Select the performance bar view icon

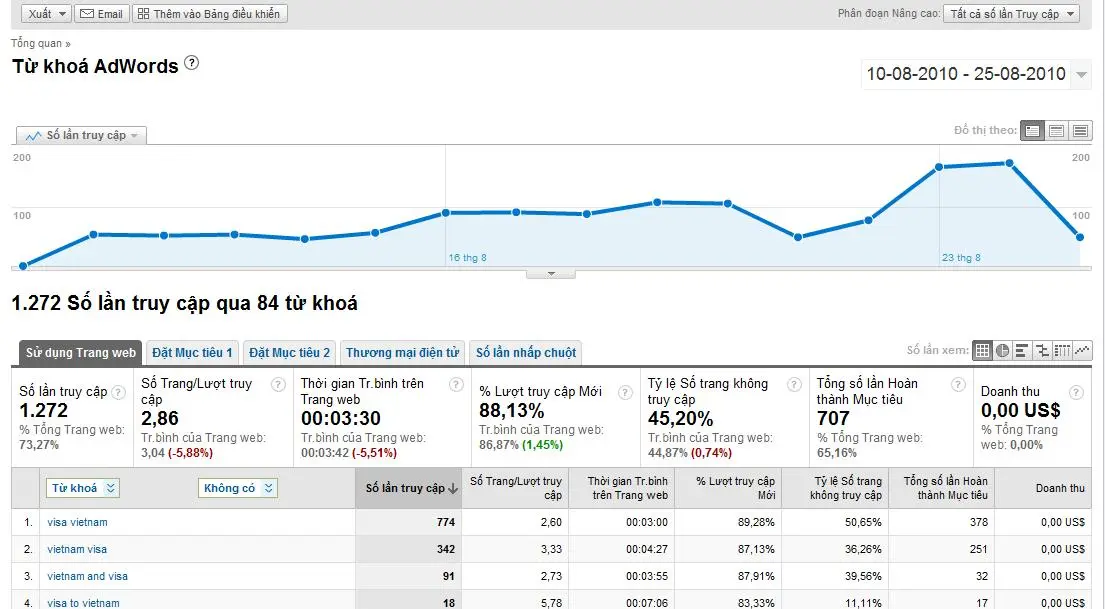[1021, 351]
